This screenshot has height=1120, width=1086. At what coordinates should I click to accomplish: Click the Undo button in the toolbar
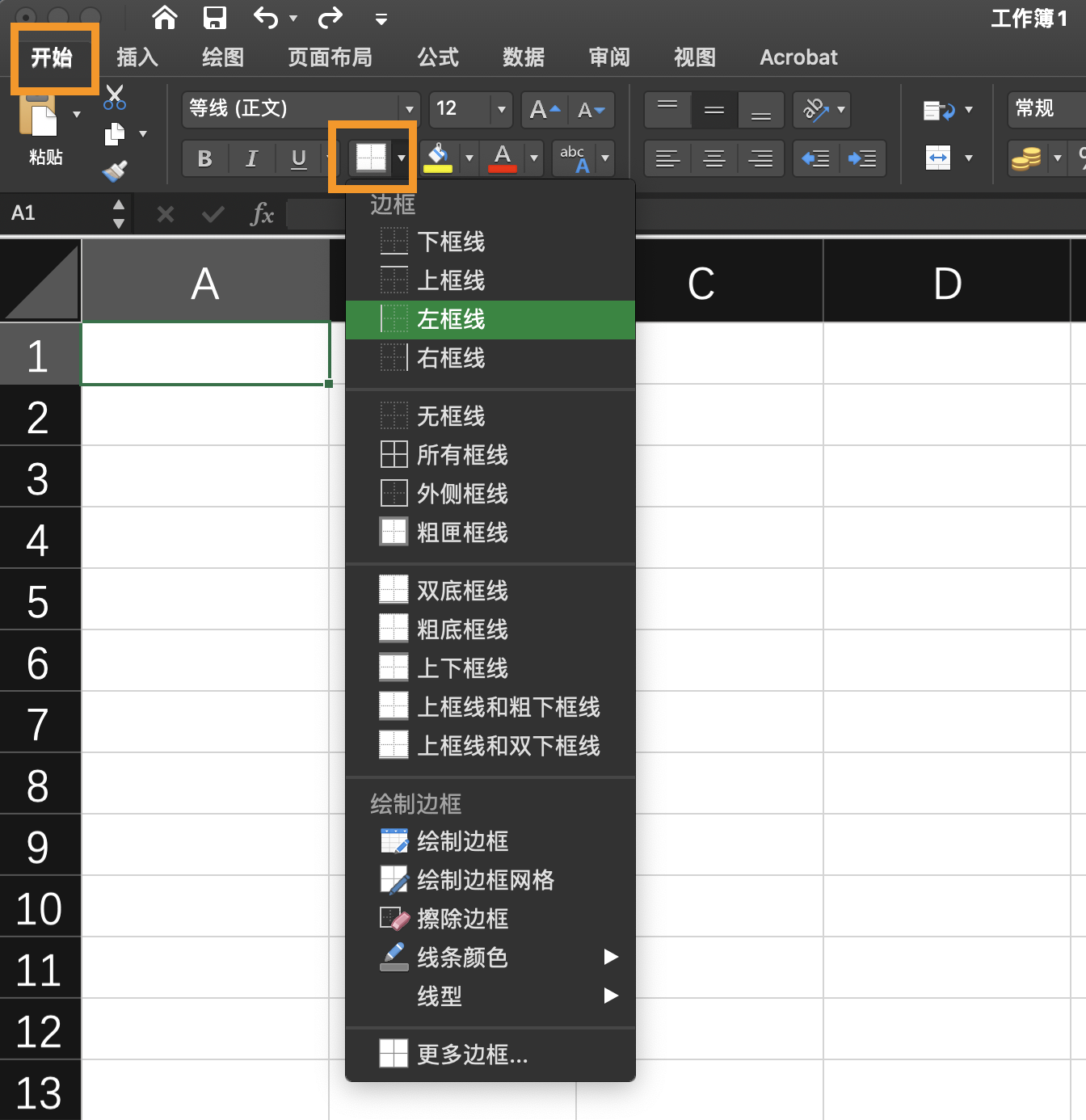[266, 18]
